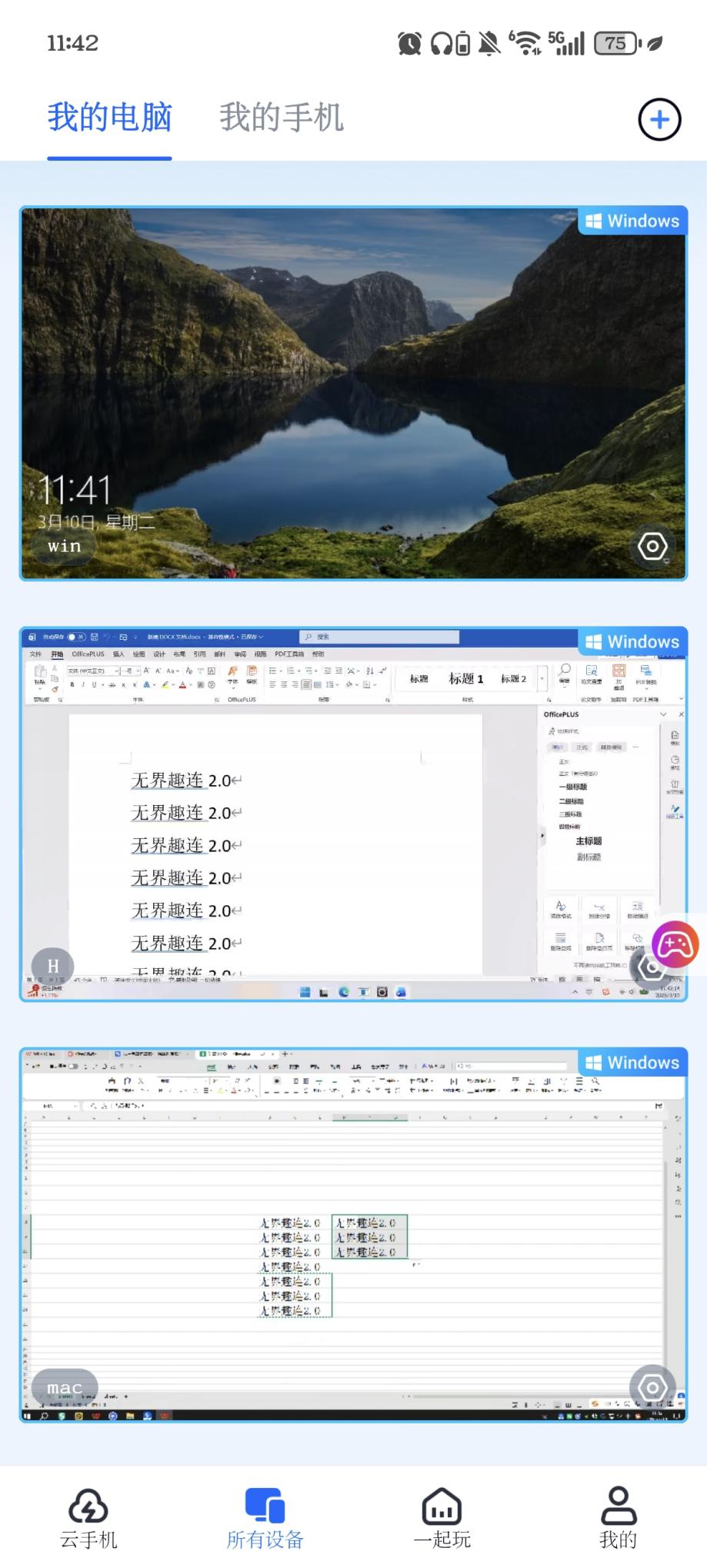The height and width of the screenshot is (1568, 707).
Task: Tap the Windows badge on the spreadsheet card
Action: (x=632, y=1063)
